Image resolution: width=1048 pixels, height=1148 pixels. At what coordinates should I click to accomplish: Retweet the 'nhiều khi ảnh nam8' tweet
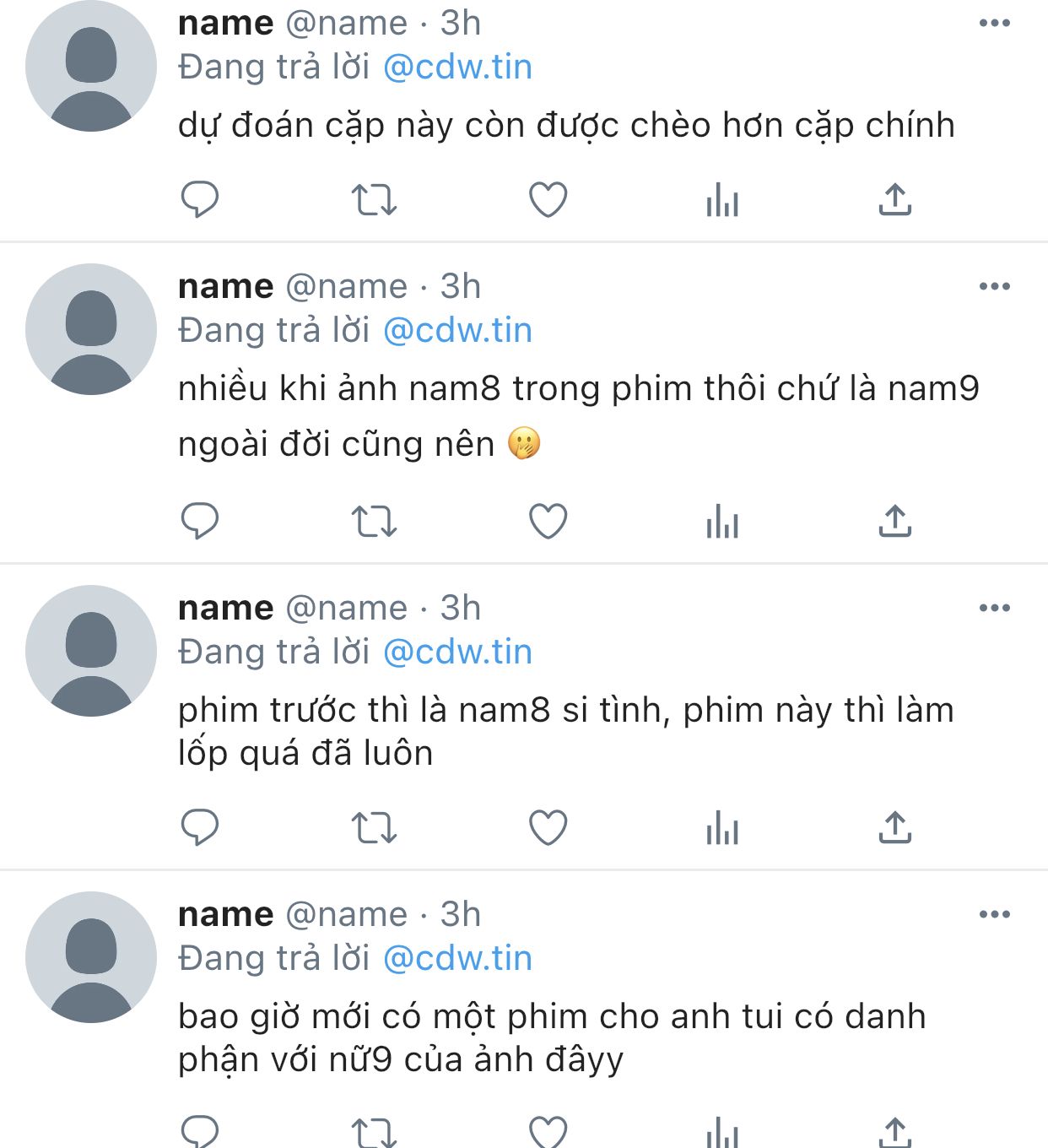(374, 521)
